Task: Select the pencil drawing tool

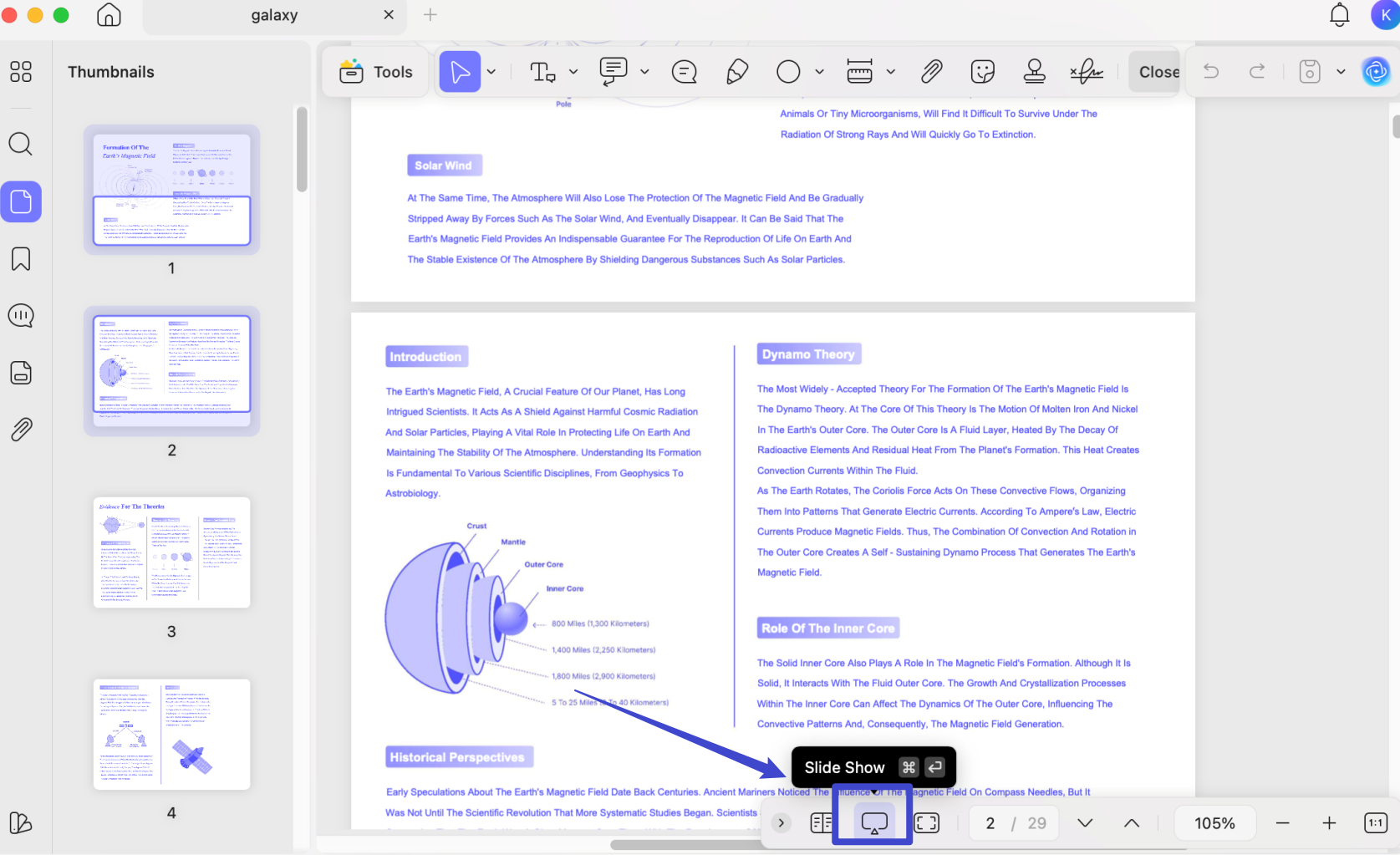Action: (736, 72)
